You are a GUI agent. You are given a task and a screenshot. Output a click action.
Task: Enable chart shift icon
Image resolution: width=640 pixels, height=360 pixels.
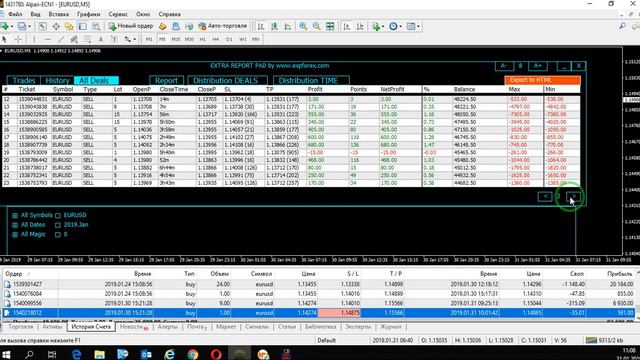[360, 26]
